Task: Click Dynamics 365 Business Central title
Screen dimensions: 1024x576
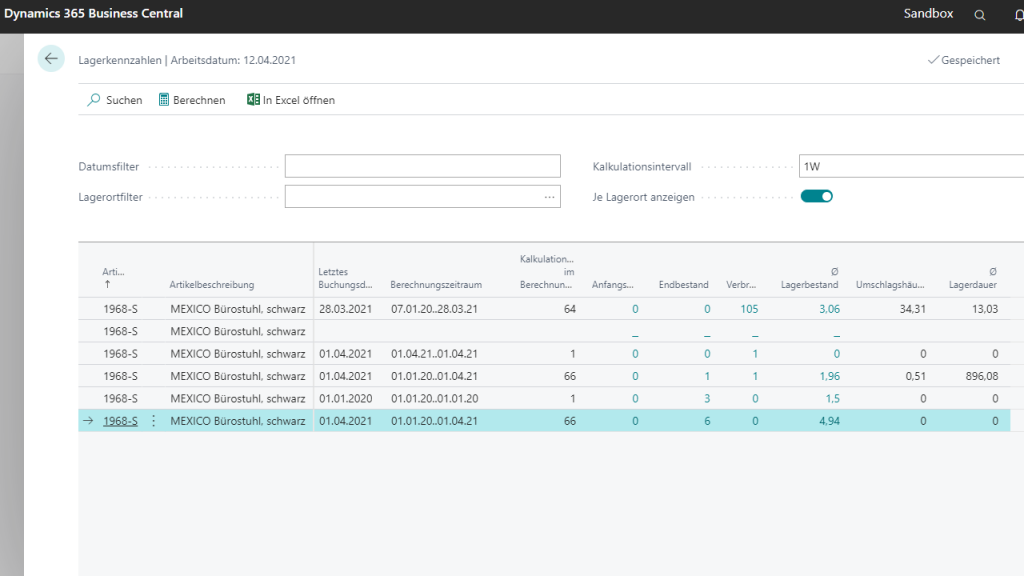Action: coord(93,14)
